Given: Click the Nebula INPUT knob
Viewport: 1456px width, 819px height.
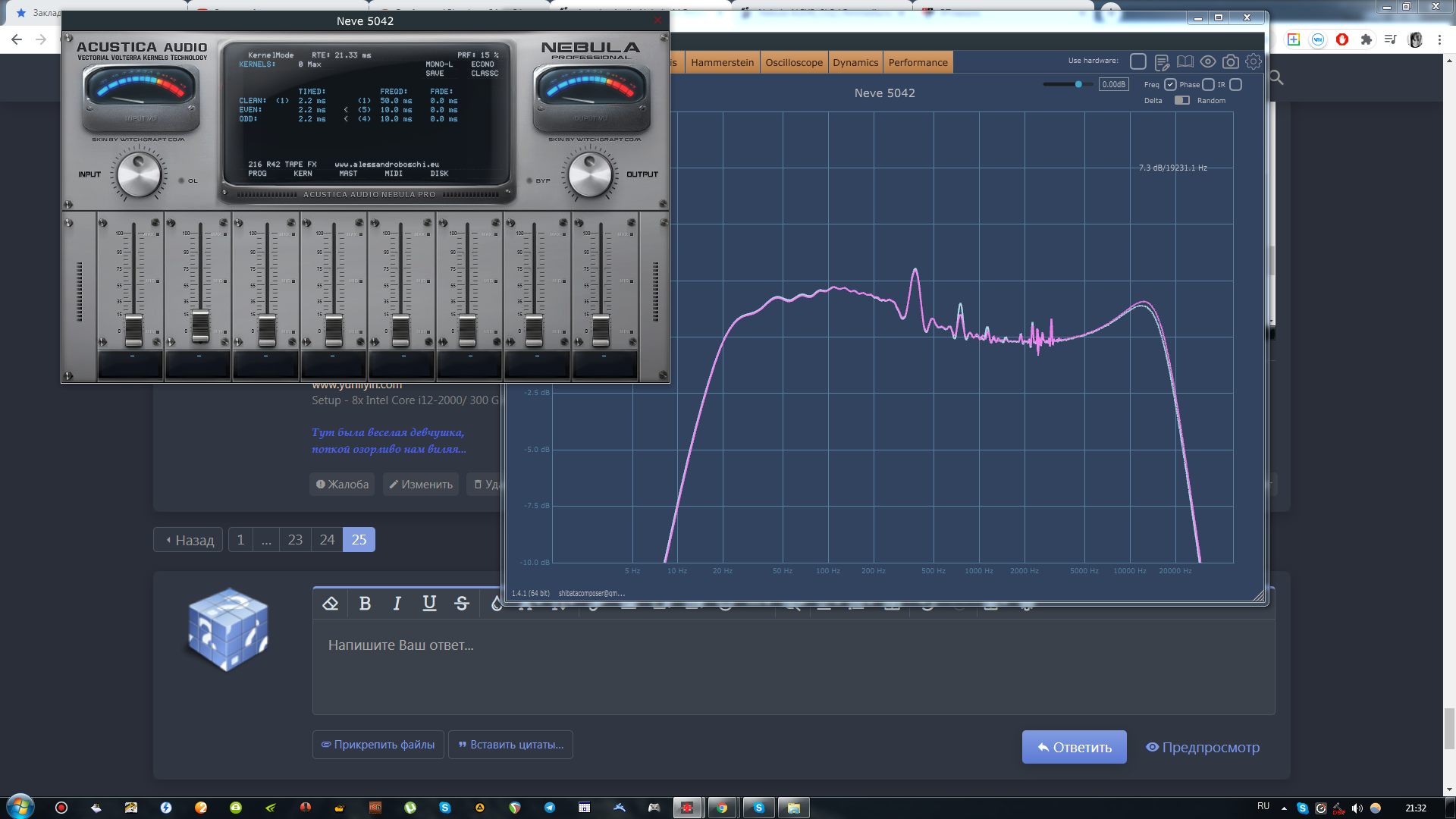Looking at the screenshot, I should tap(139, 174).
